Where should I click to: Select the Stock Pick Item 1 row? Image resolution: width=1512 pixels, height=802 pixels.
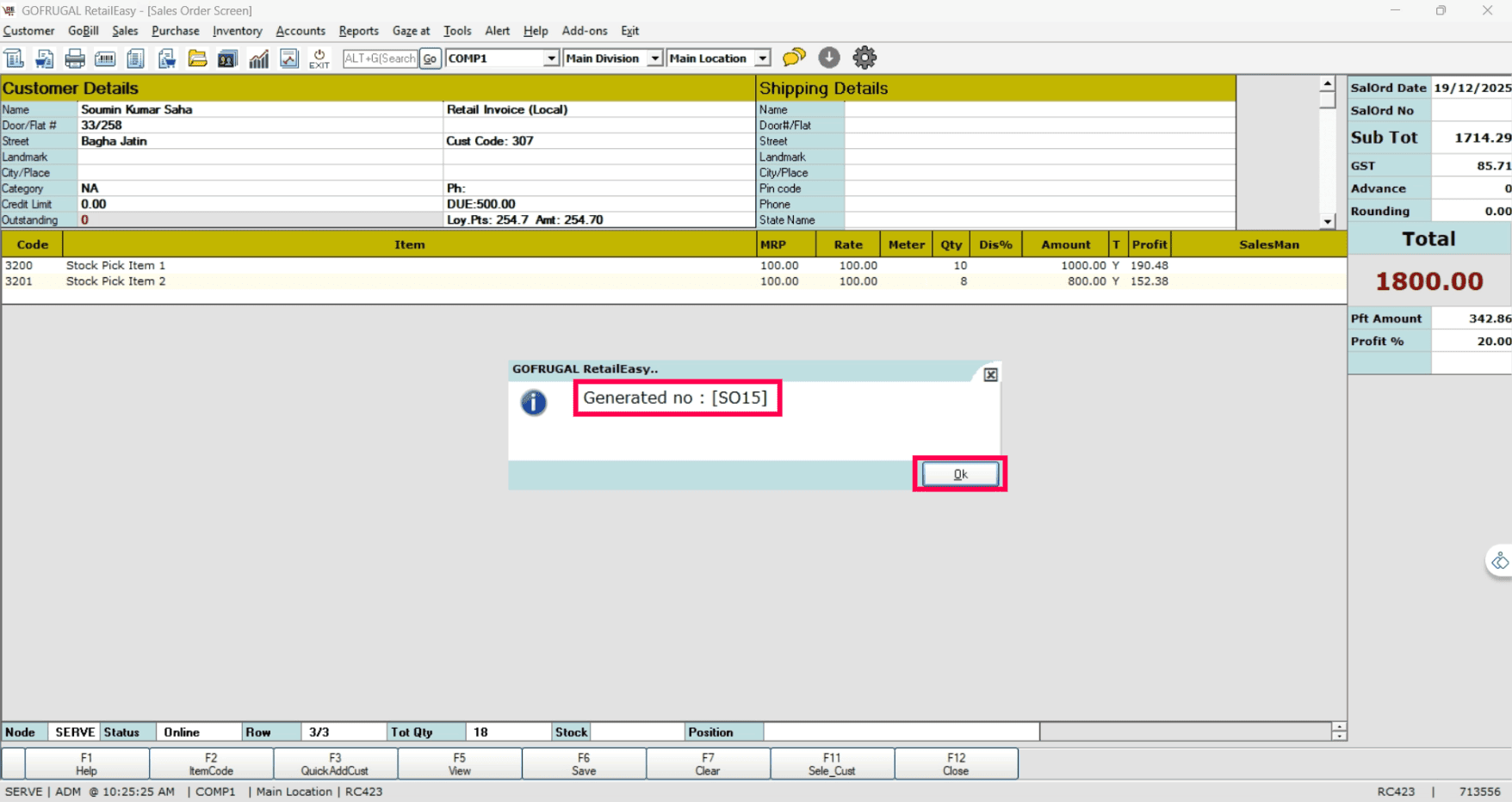click(674, 266)
